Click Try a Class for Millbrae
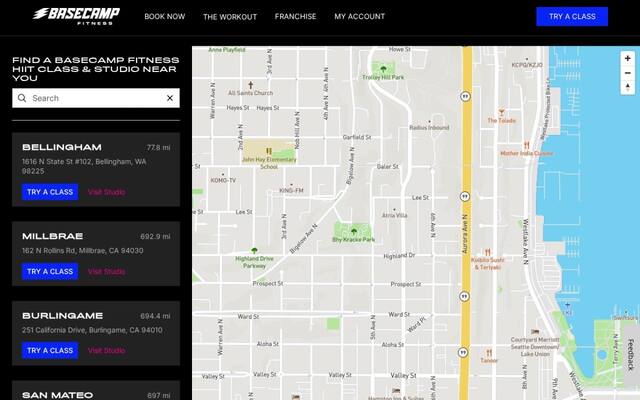The height and width of the screenshot is (400, 640). pyautogui.click(x=50, y=271)
